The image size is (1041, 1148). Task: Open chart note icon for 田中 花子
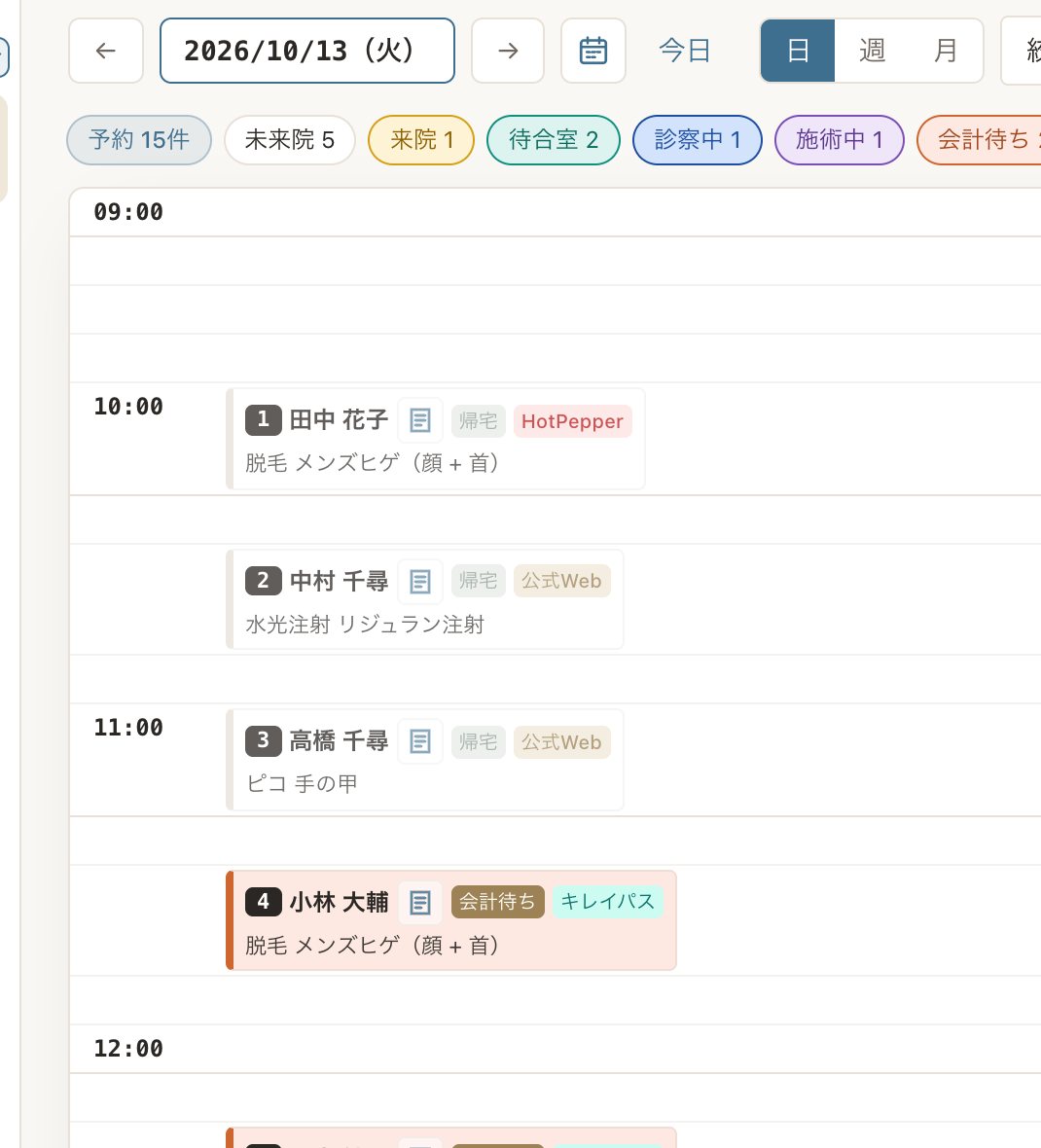420,420
